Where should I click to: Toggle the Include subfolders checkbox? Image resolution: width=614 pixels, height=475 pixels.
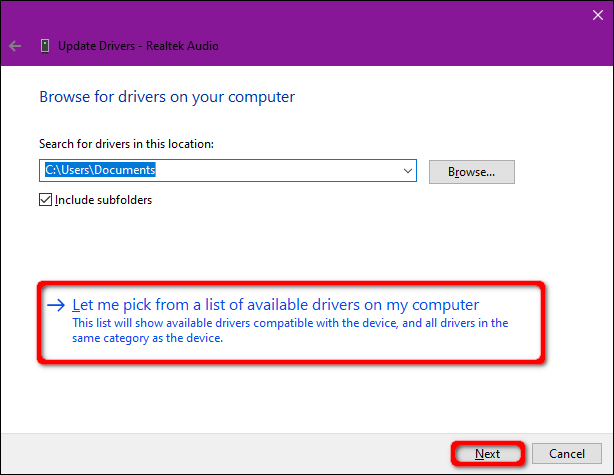(x=45, y=200)
